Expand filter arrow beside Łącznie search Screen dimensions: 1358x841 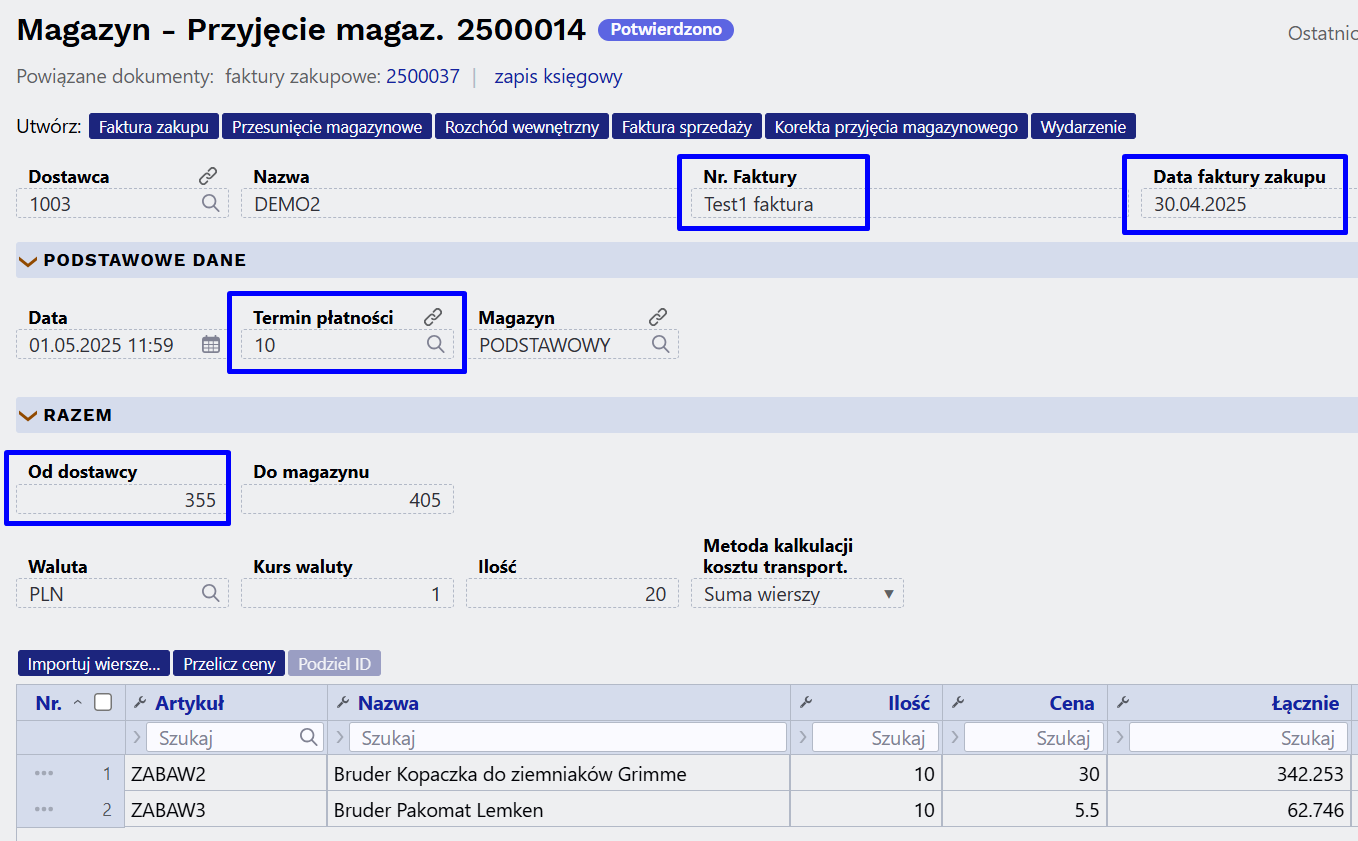coord(1120,738)
